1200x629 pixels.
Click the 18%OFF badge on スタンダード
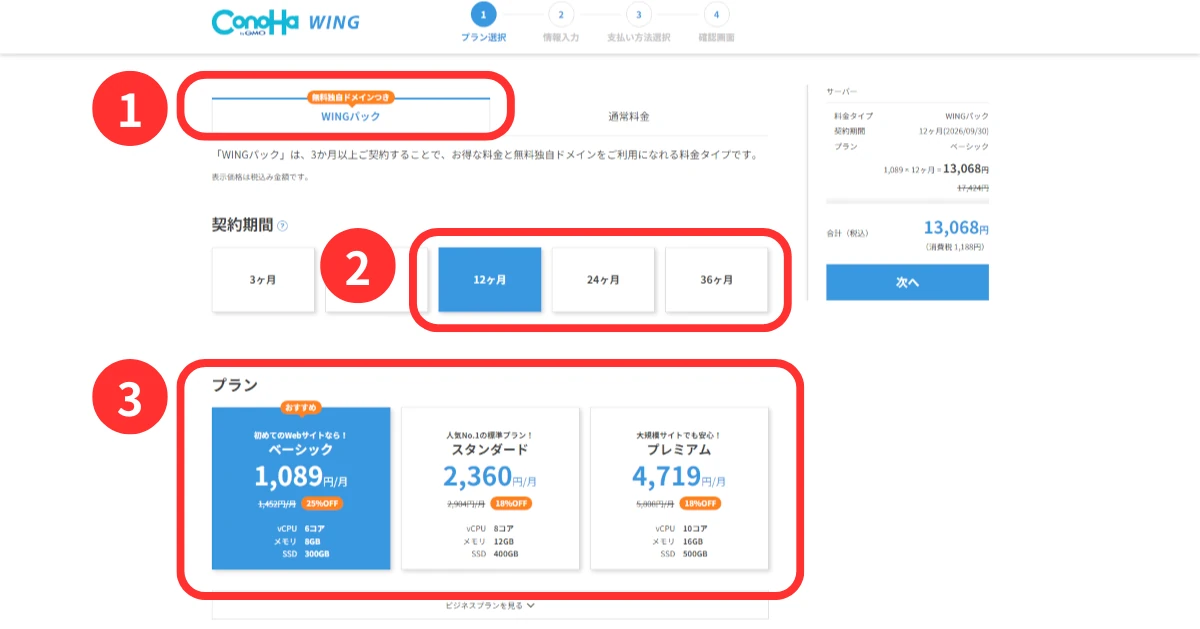click(512, 503)
